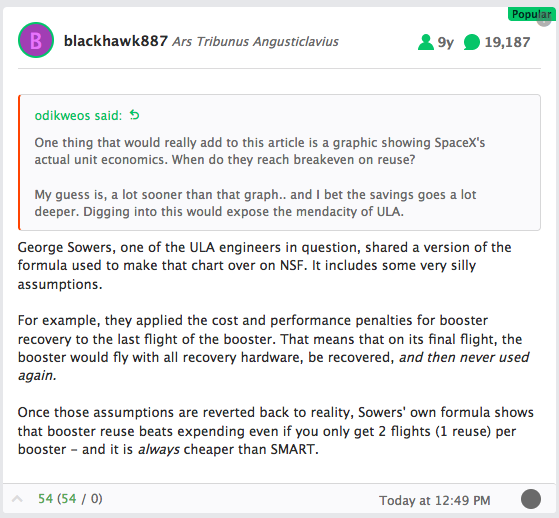This screenshot has width=559, height=518.
Task: Click the green Popular badge
Action: [531, 14]
